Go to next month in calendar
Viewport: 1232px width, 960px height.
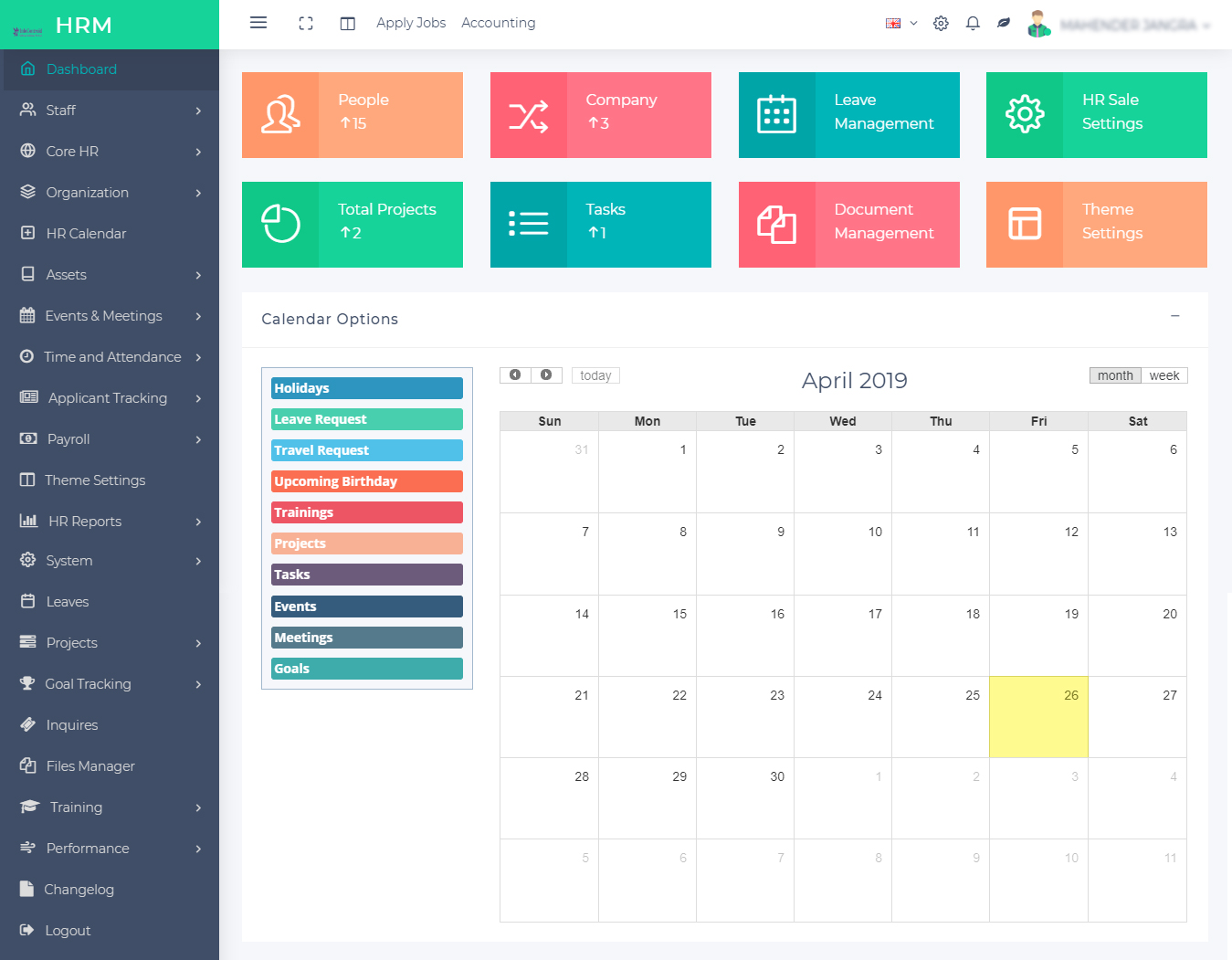click(x=546, y=375)
